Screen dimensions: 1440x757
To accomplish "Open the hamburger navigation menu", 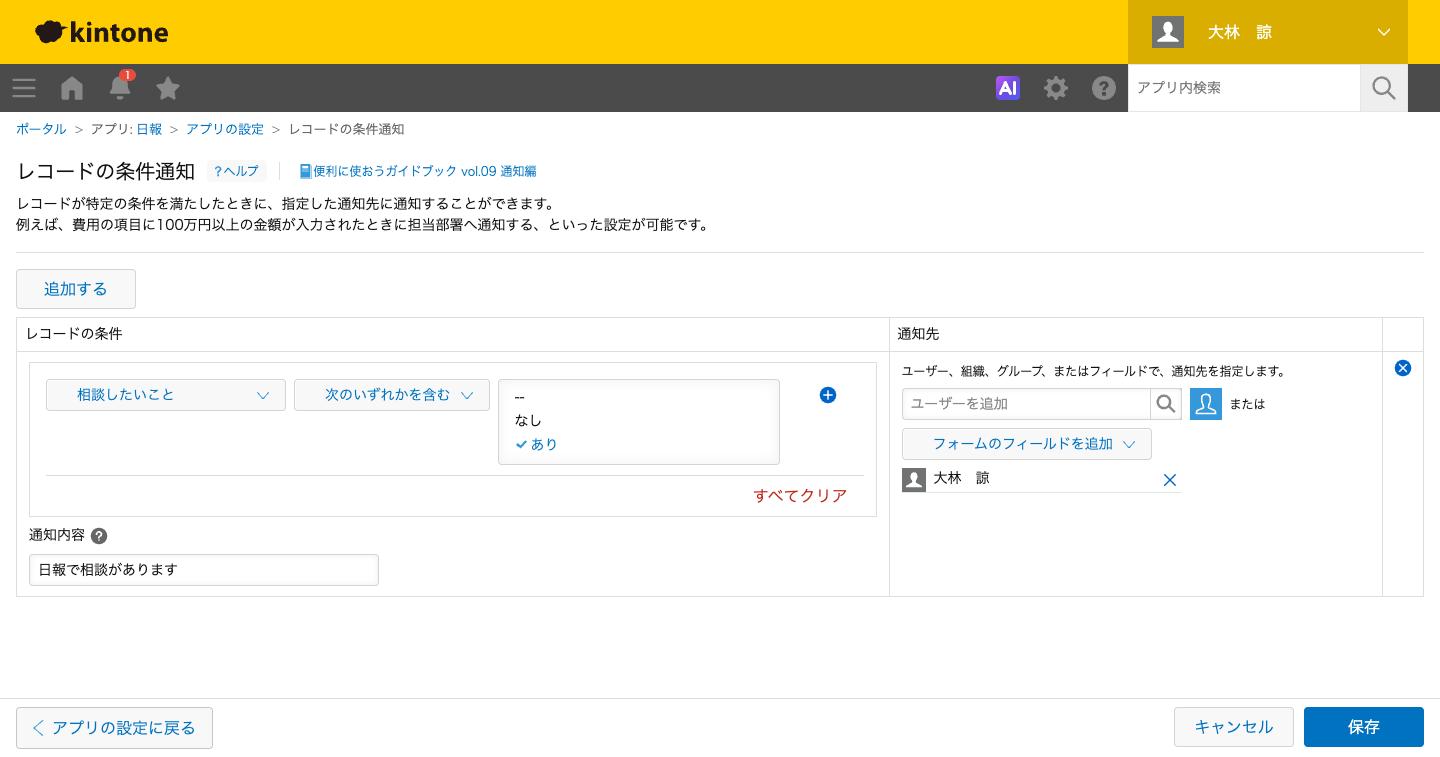I will coord(24,88).
